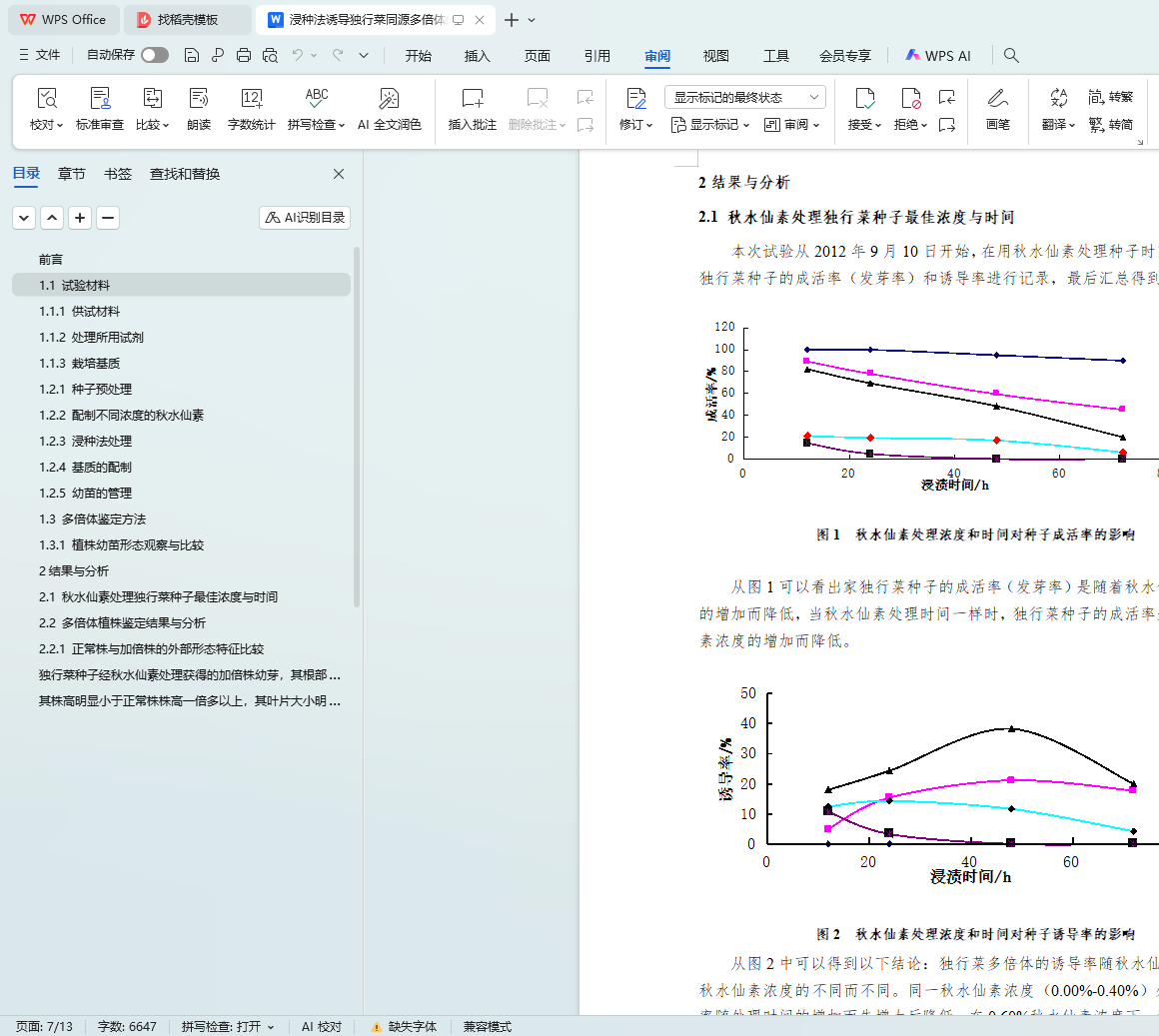Open 字数统计 word count
Image resolution: width=1159 pixels, height=1036 pixels.
click(252, 109)
